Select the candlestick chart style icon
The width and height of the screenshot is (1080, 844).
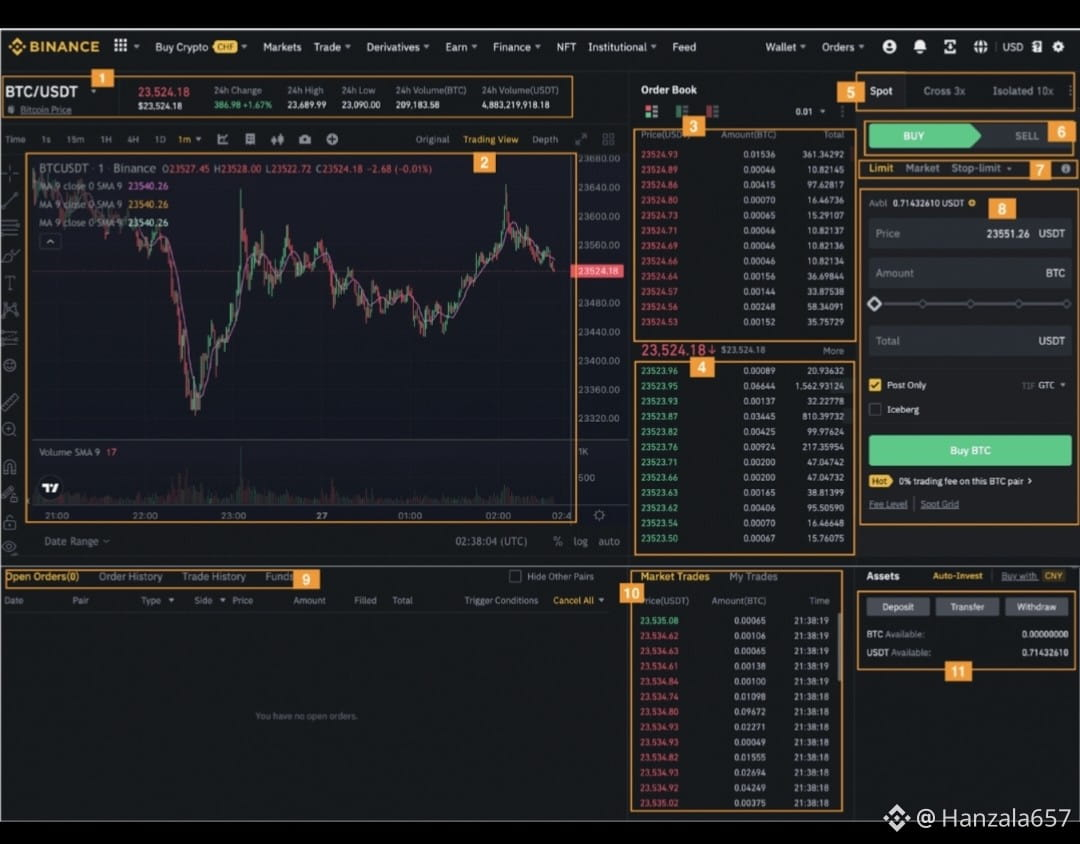tap(278, 139)
